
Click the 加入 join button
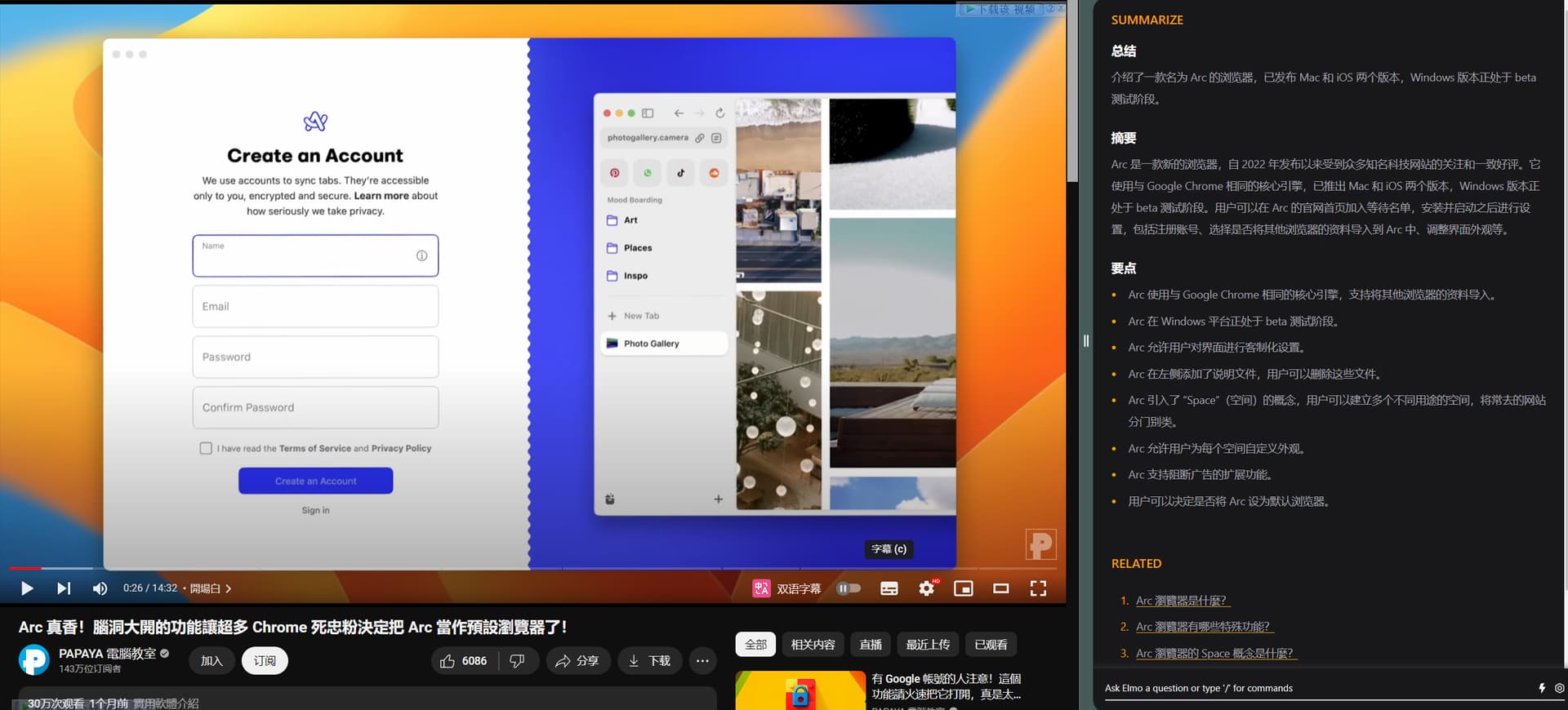pyautogui.click(x=212, y=661)
